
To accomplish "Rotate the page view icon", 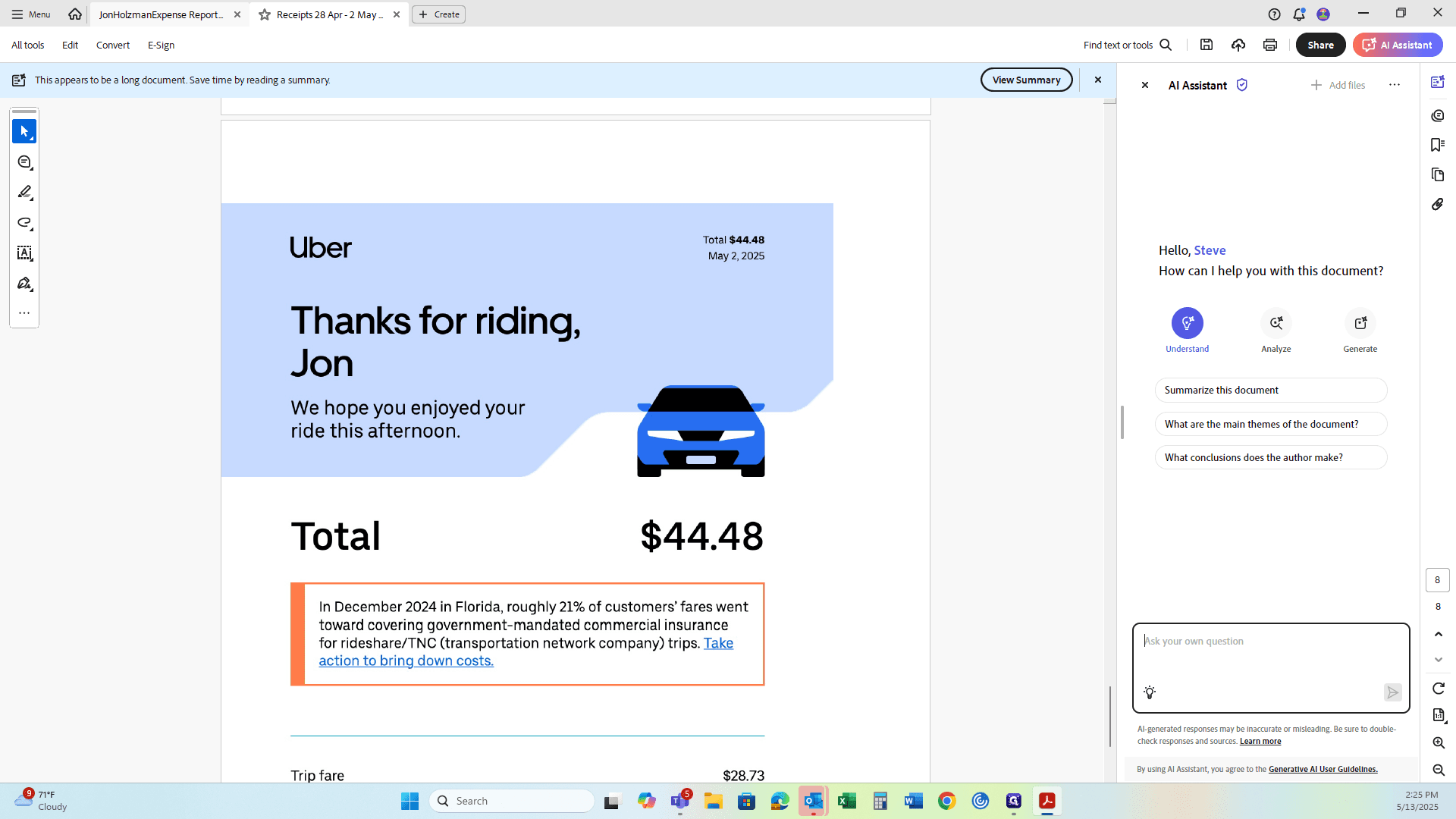I will click(1439, 689).
